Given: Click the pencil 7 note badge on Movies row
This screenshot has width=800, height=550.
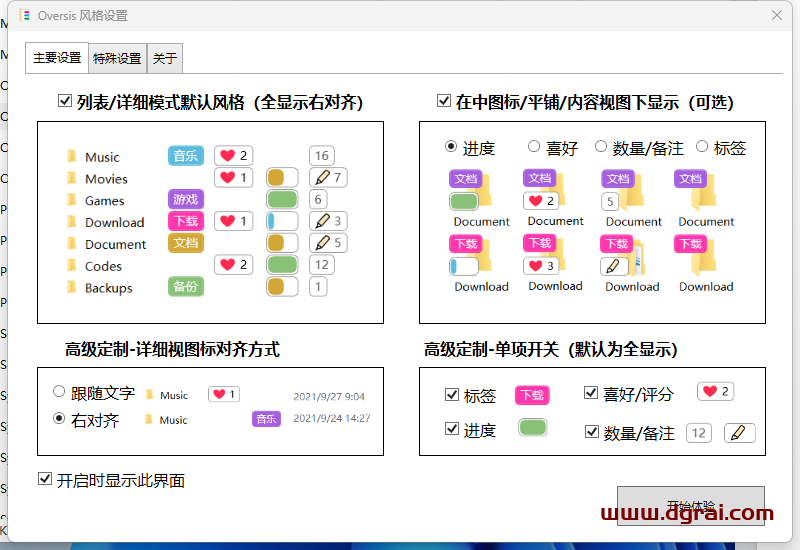Looking at the screenshot, I should (x=328, y=178).
